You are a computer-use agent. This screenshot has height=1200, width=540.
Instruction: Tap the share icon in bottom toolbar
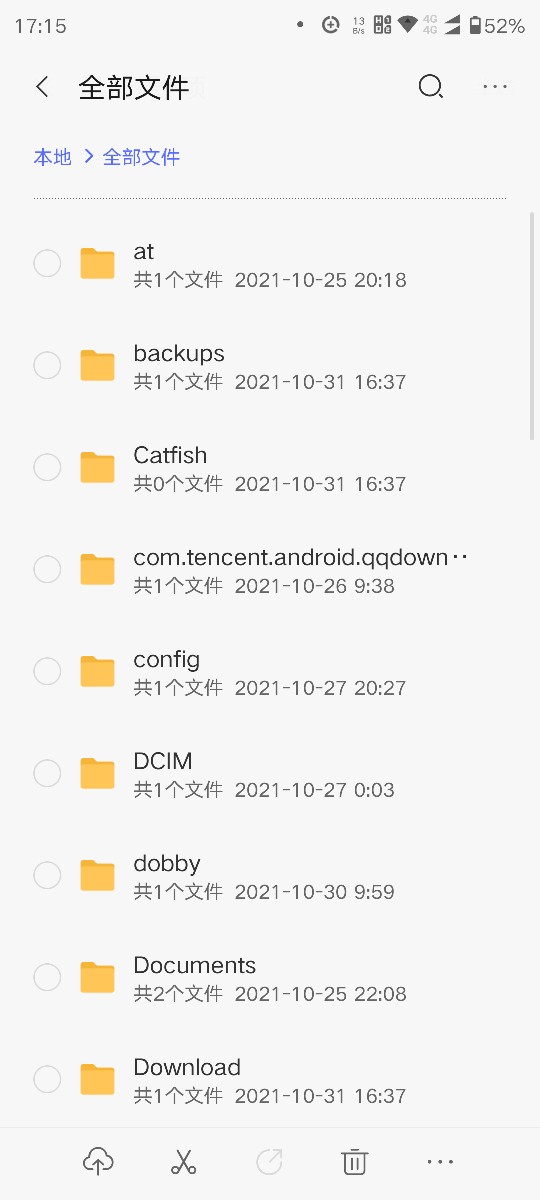(x=269, y=1161)
